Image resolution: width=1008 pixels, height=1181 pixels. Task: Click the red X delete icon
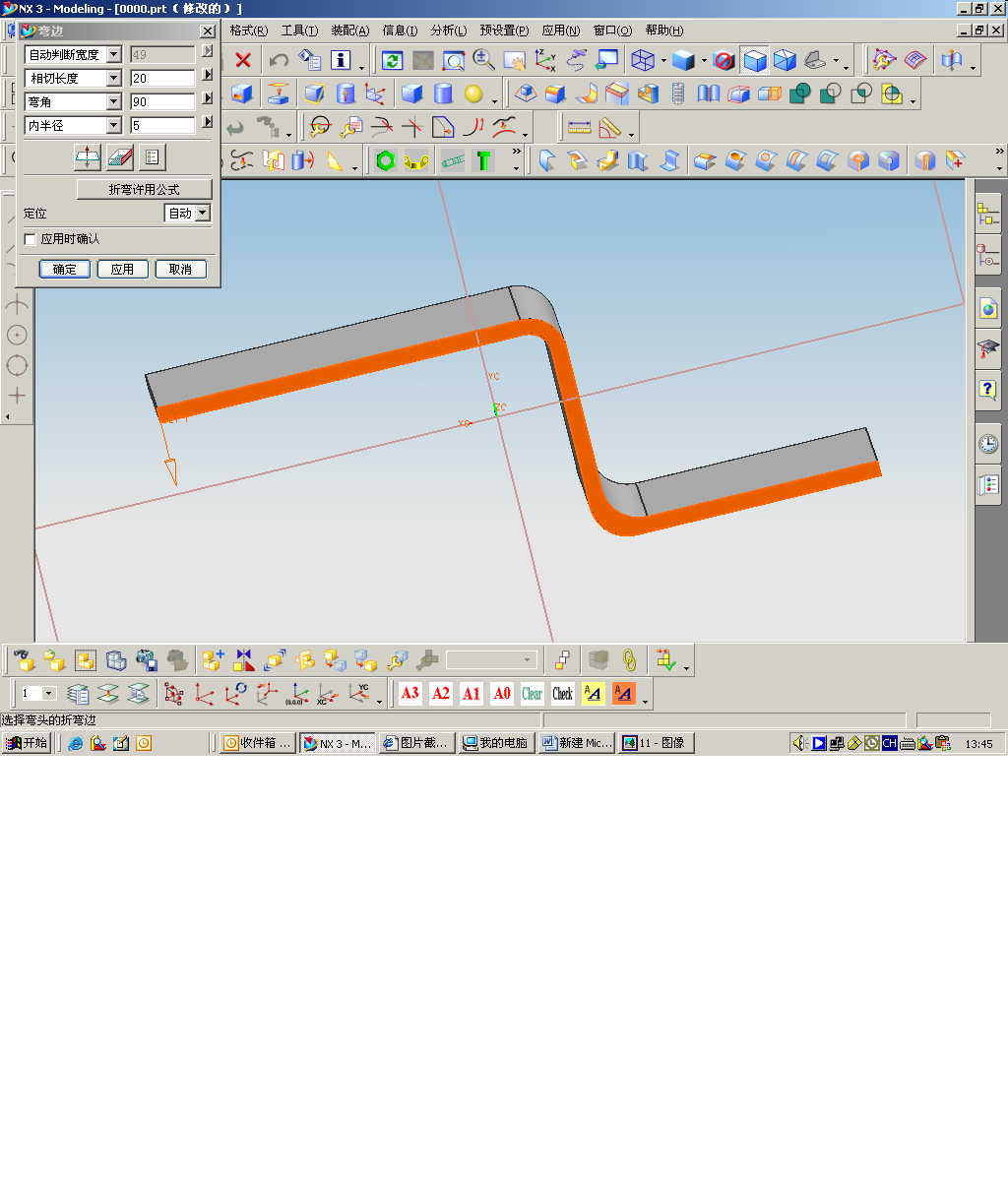(x=243, y=60)
